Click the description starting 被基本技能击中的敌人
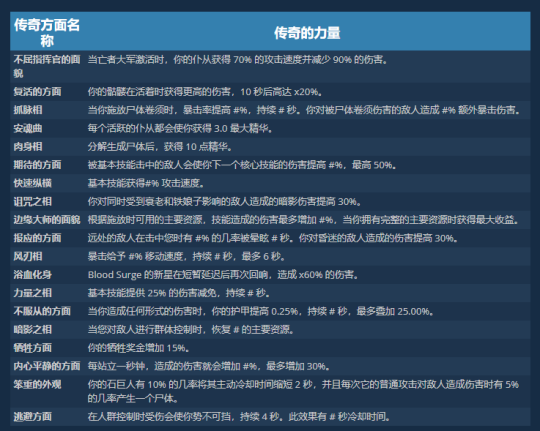Screen dimensions: 540x431 (x=242, y=165)
